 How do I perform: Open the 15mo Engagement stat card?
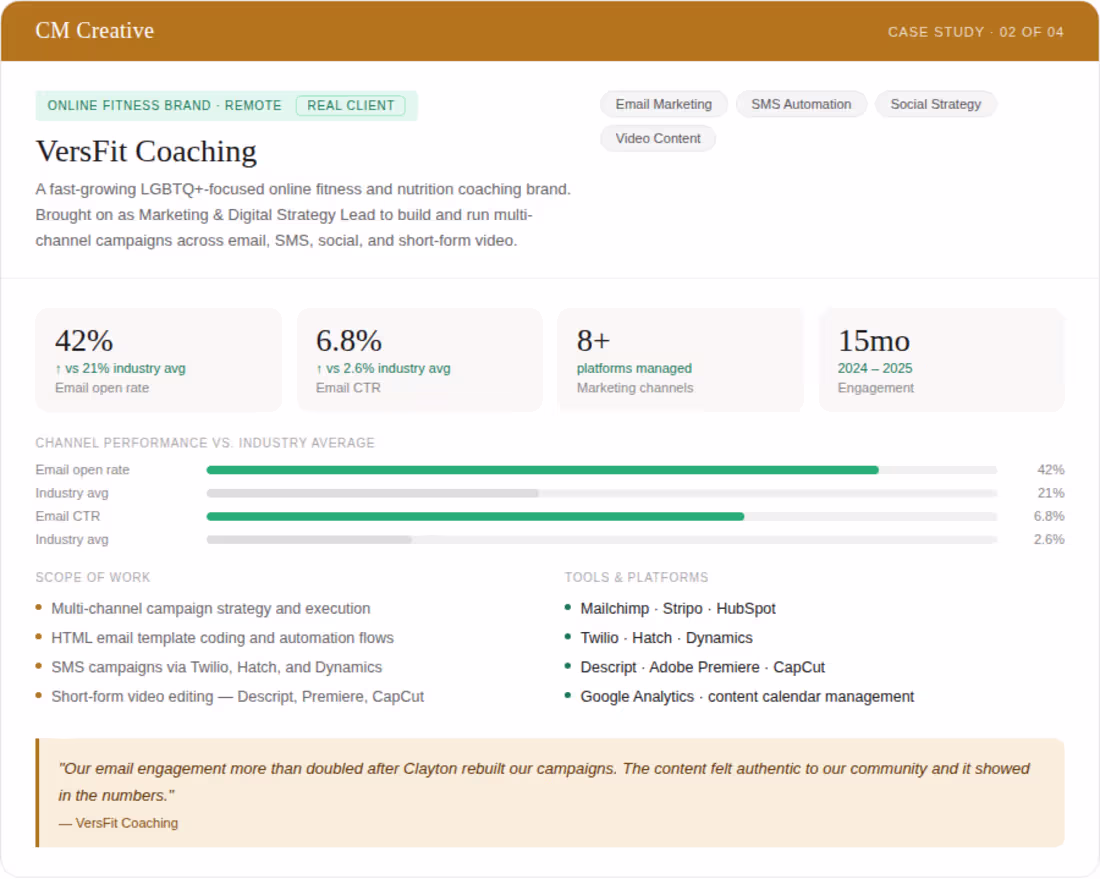(941, 360)
